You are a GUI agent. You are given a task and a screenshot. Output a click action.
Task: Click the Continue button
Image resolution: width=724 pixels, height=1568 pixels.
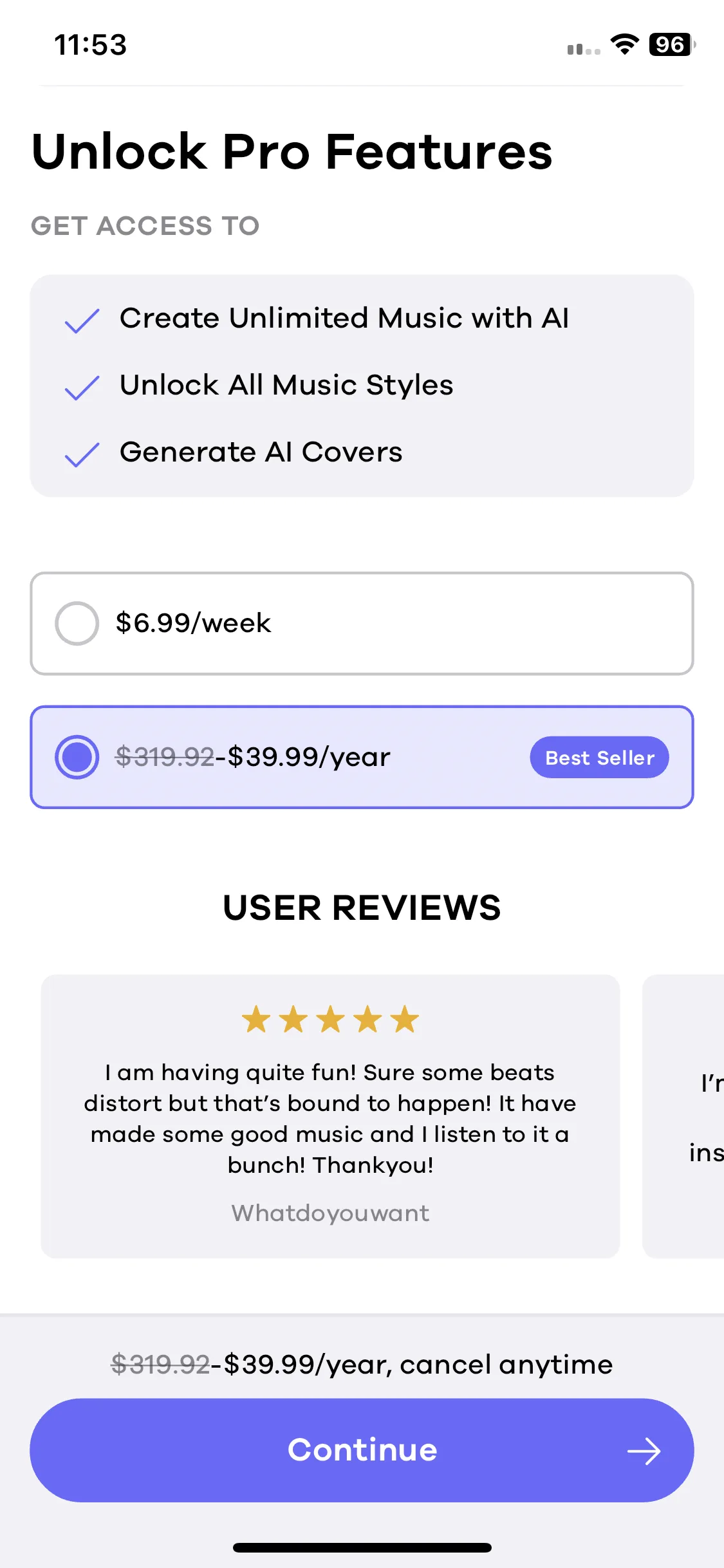click(362, 1450)
